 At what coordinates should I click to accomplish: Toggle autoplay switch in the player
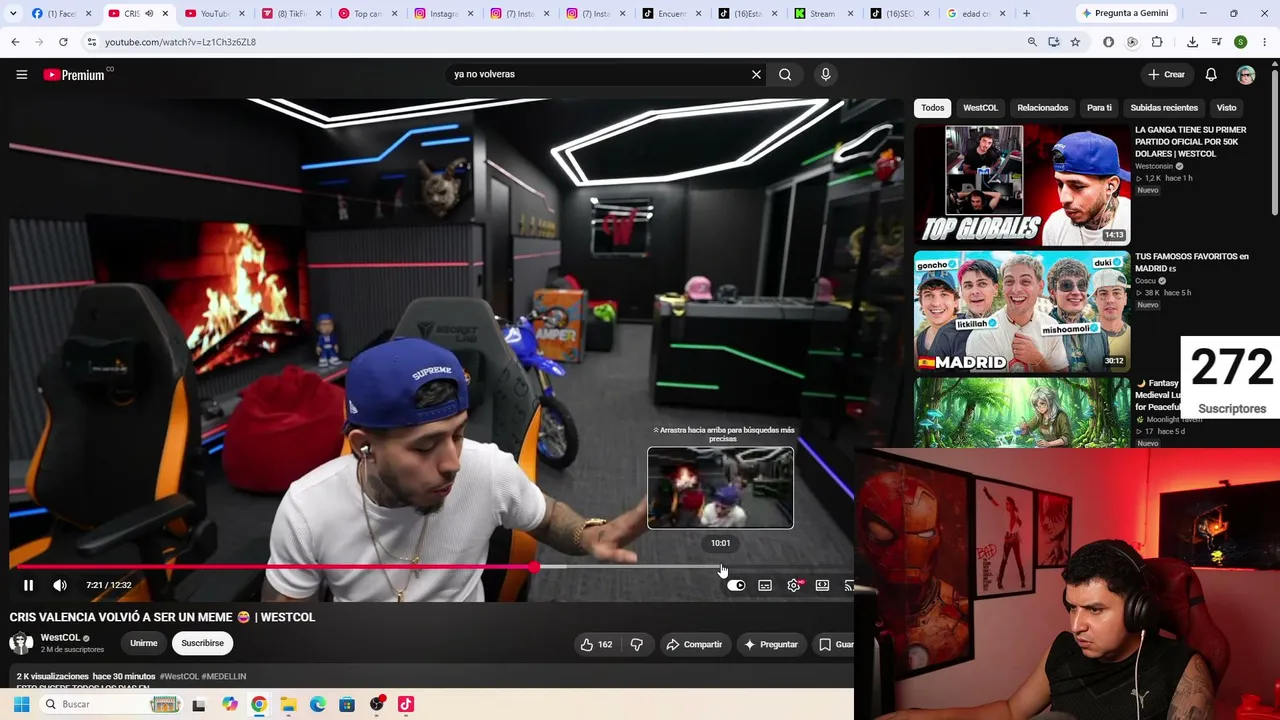[736, 586]
